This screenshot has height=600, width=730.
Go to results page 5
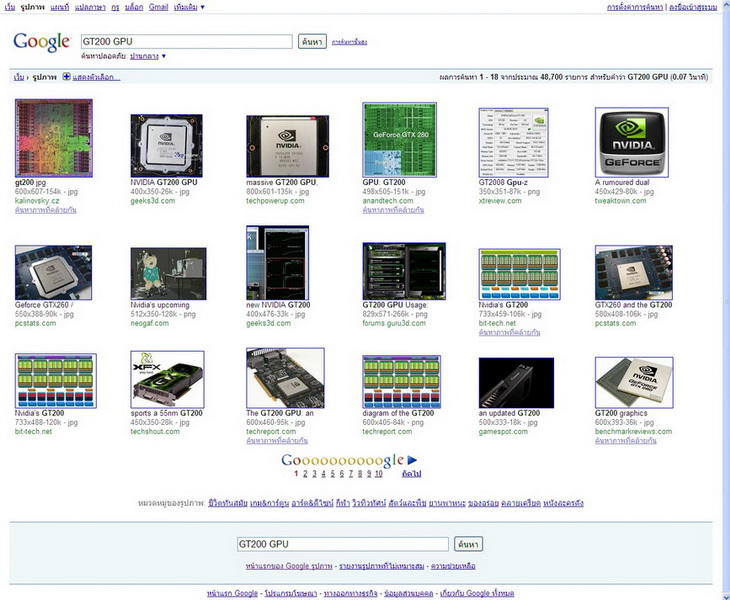point(332,473)
